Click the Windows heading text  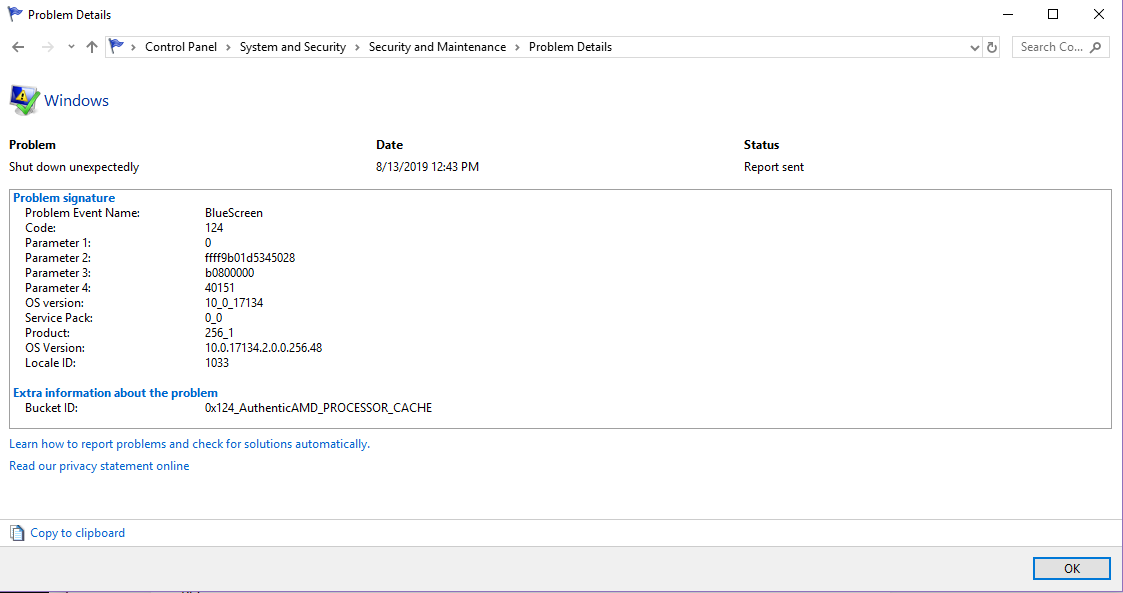tap(77, 100)
